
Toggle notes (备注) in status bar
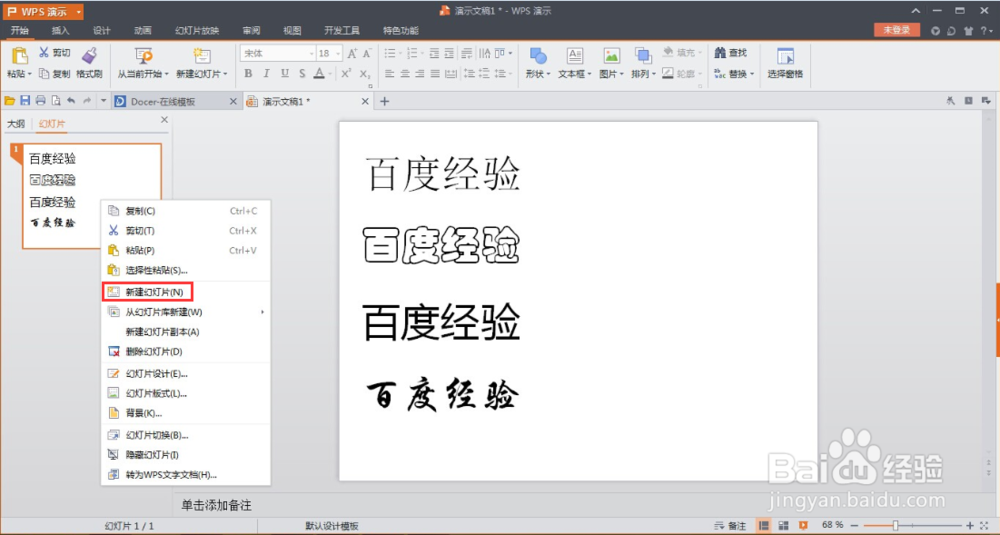pyautogui.click(x=730, y=525)
